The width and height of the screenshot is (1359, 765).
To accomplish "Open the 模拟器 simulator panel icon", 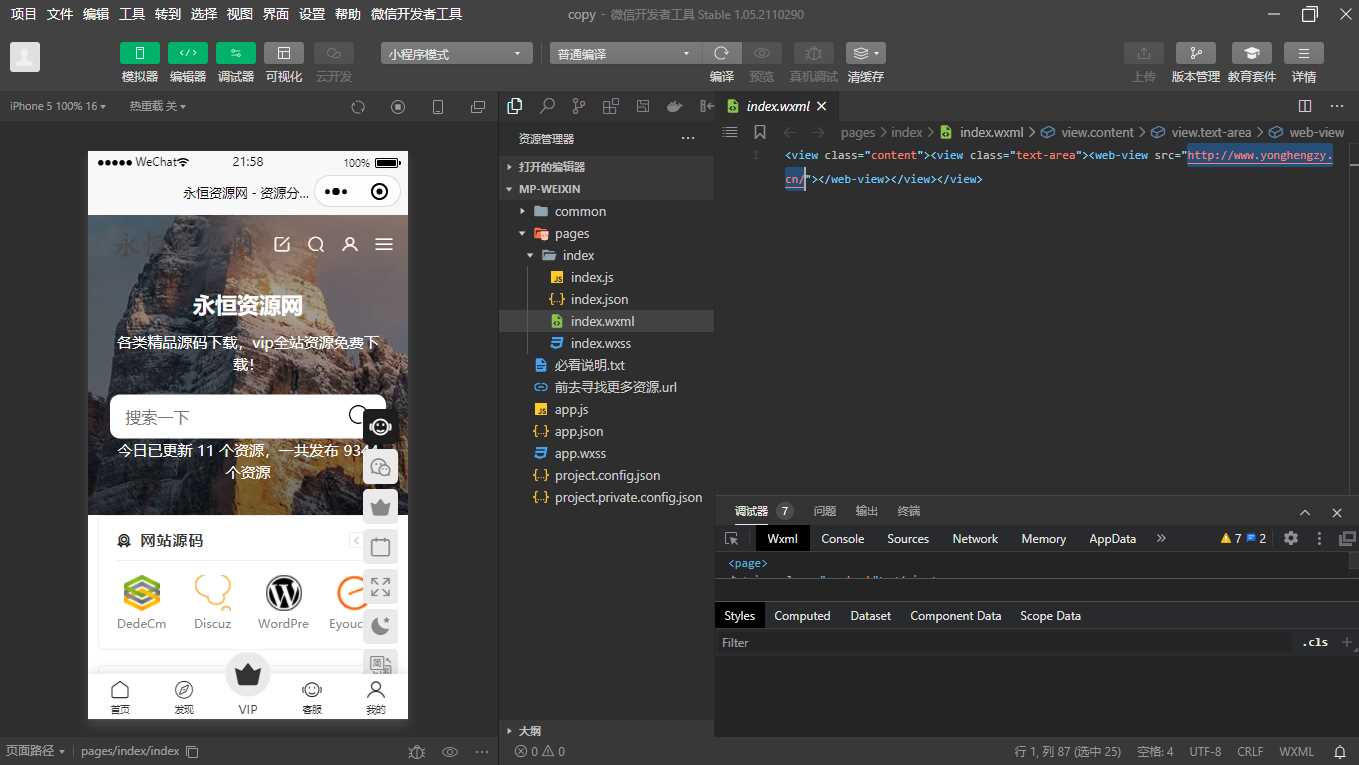I will coord(139,60).
